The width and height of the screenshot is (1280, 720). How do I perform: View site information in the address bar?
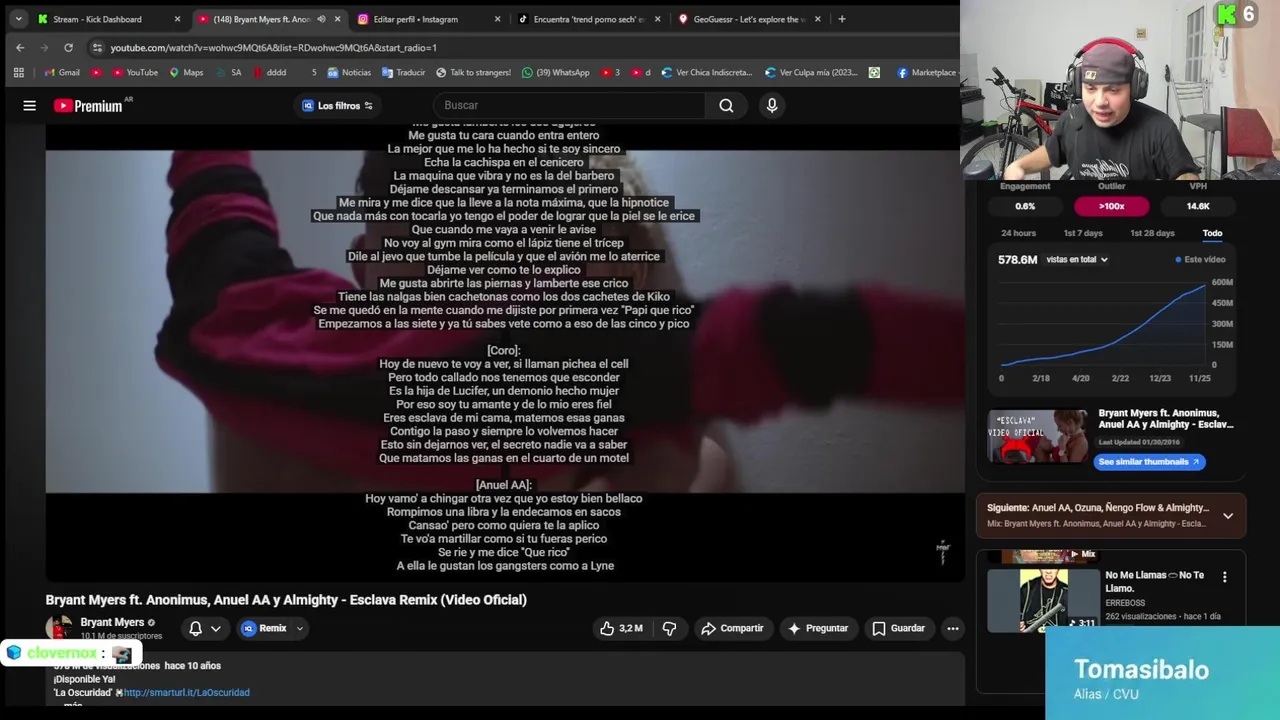pyautogui.click(x=97, y=47)
